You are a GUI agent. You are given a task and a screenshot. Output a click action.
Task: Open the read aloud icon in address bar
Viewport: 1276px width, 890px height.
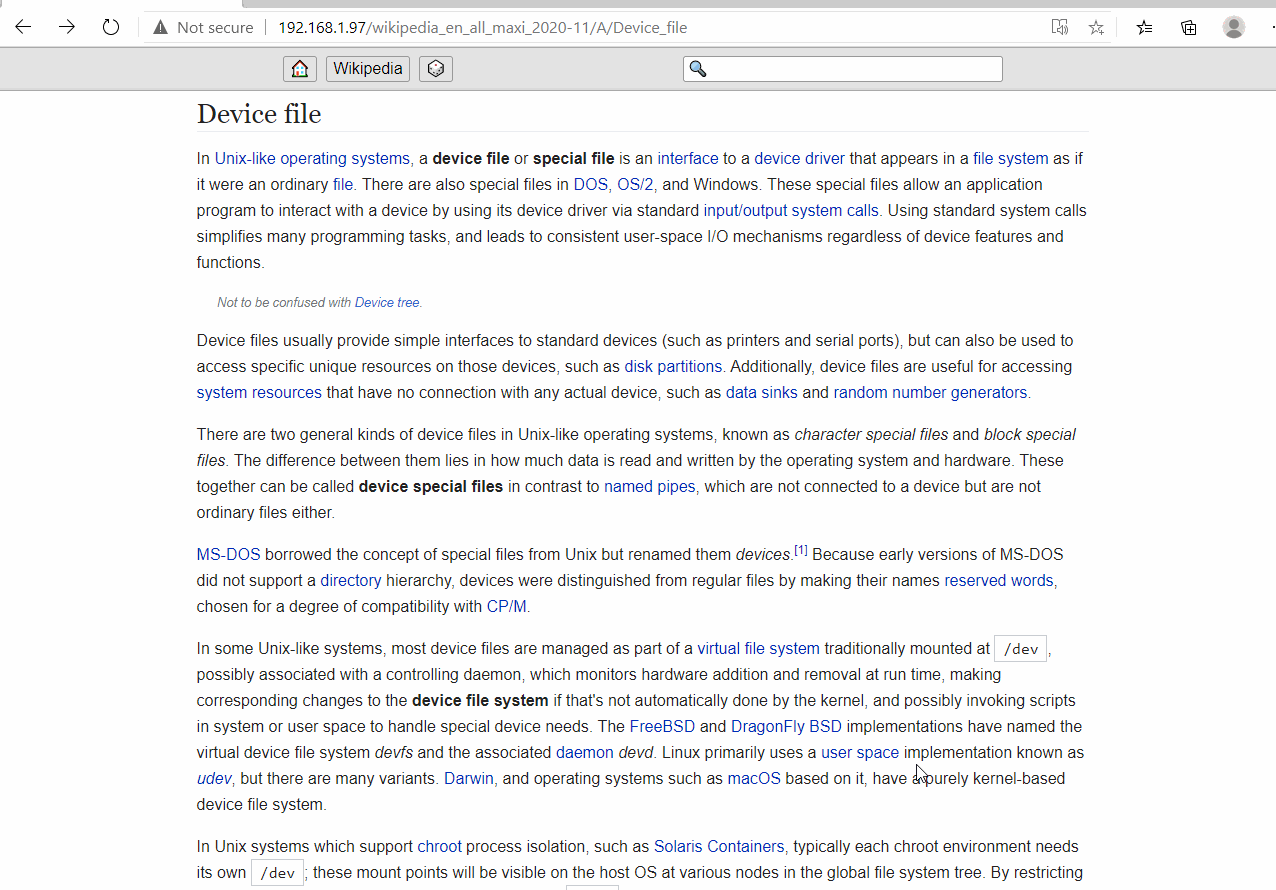point(1060,27)
